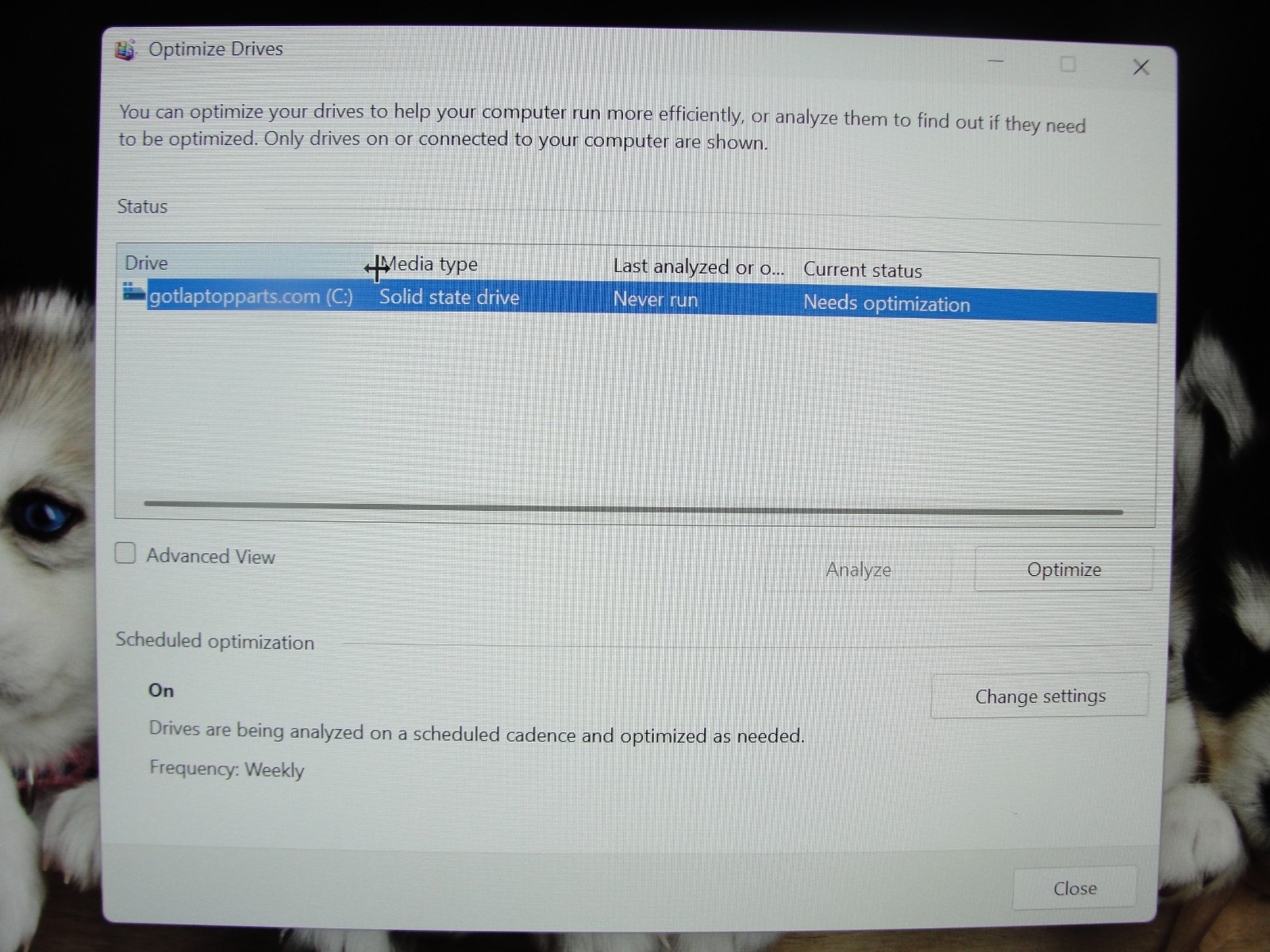Click the Current status column header
This screenshot has width=1270, height=952.
click(978, 271)
